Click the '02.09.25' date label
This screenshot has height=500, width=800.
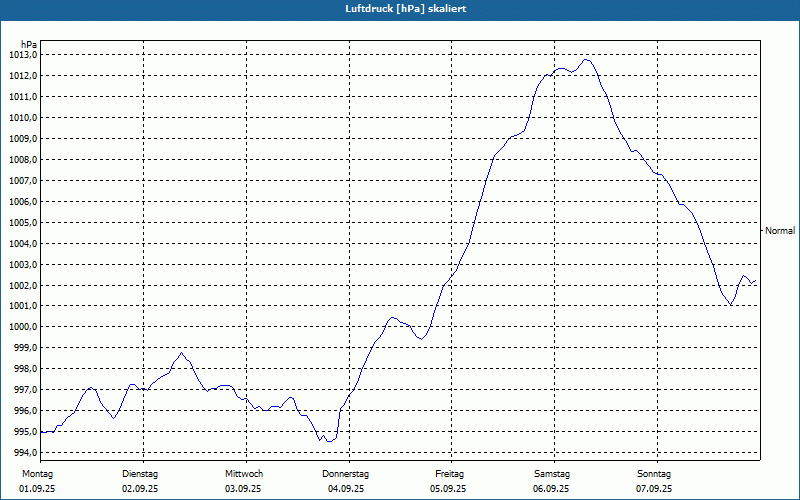140,489
